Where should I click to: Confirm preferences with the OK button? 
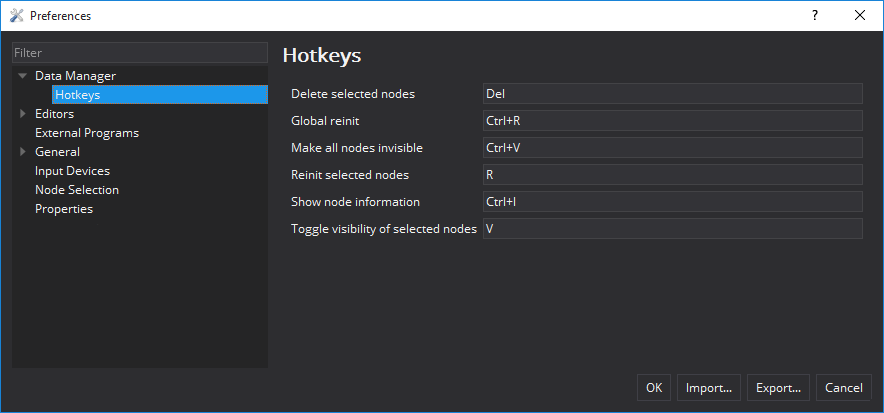[654, 388]
